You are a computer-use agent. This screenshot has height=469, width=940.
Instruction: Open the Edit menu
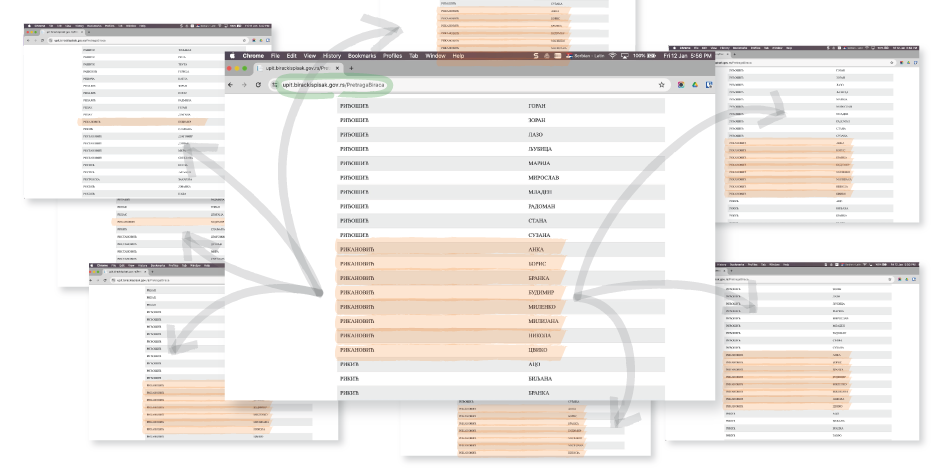pos(291,56)
